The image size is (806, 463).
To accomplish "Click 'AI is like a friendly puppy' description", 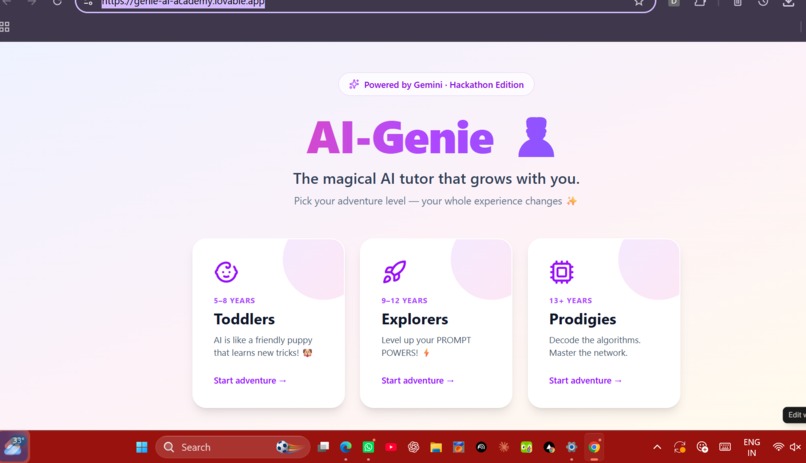I will 263,346.
